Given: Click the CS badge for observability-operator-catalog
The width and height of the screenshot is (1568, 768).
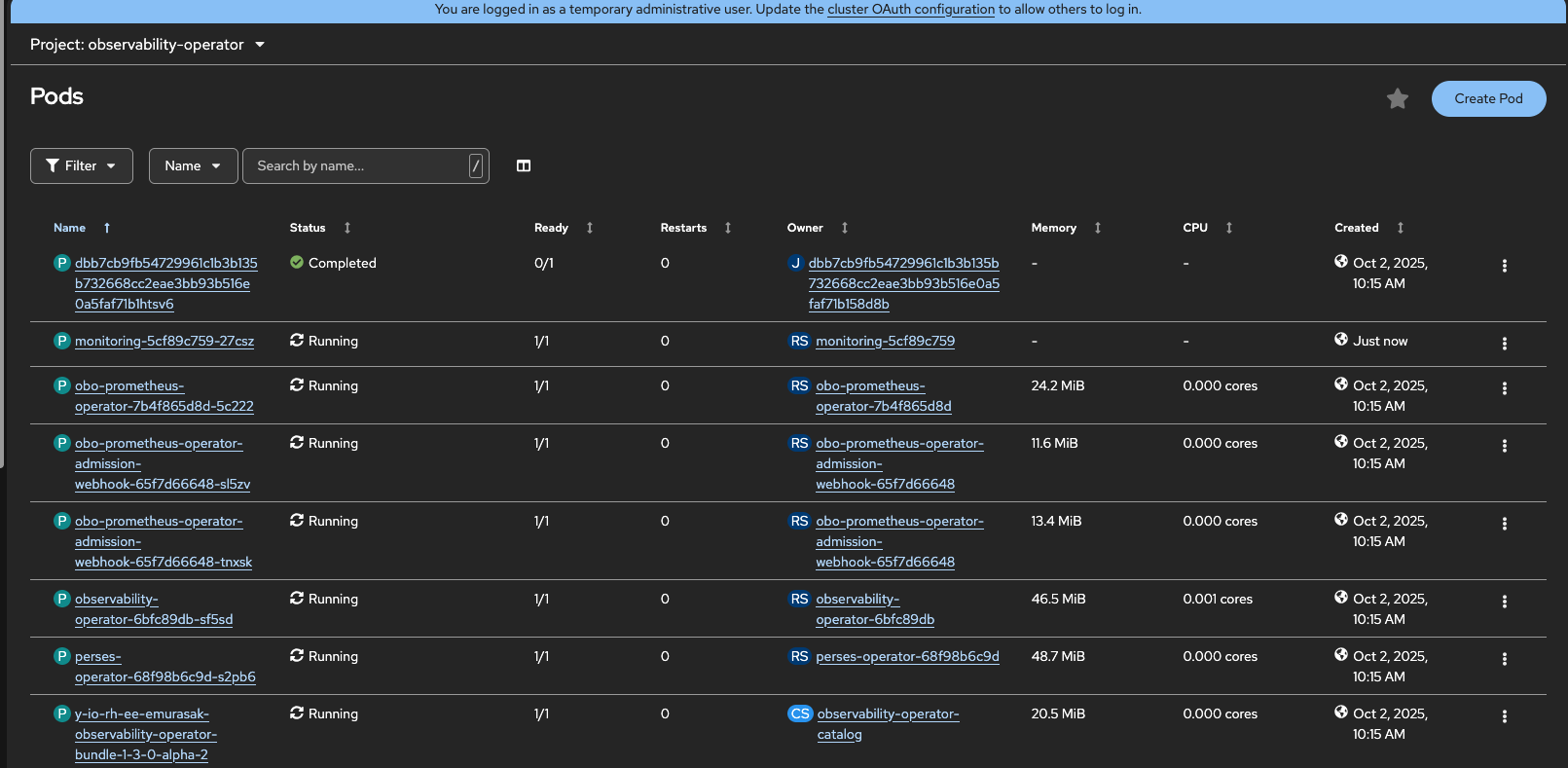Looking at the screenshot, I should click(800, 713).
